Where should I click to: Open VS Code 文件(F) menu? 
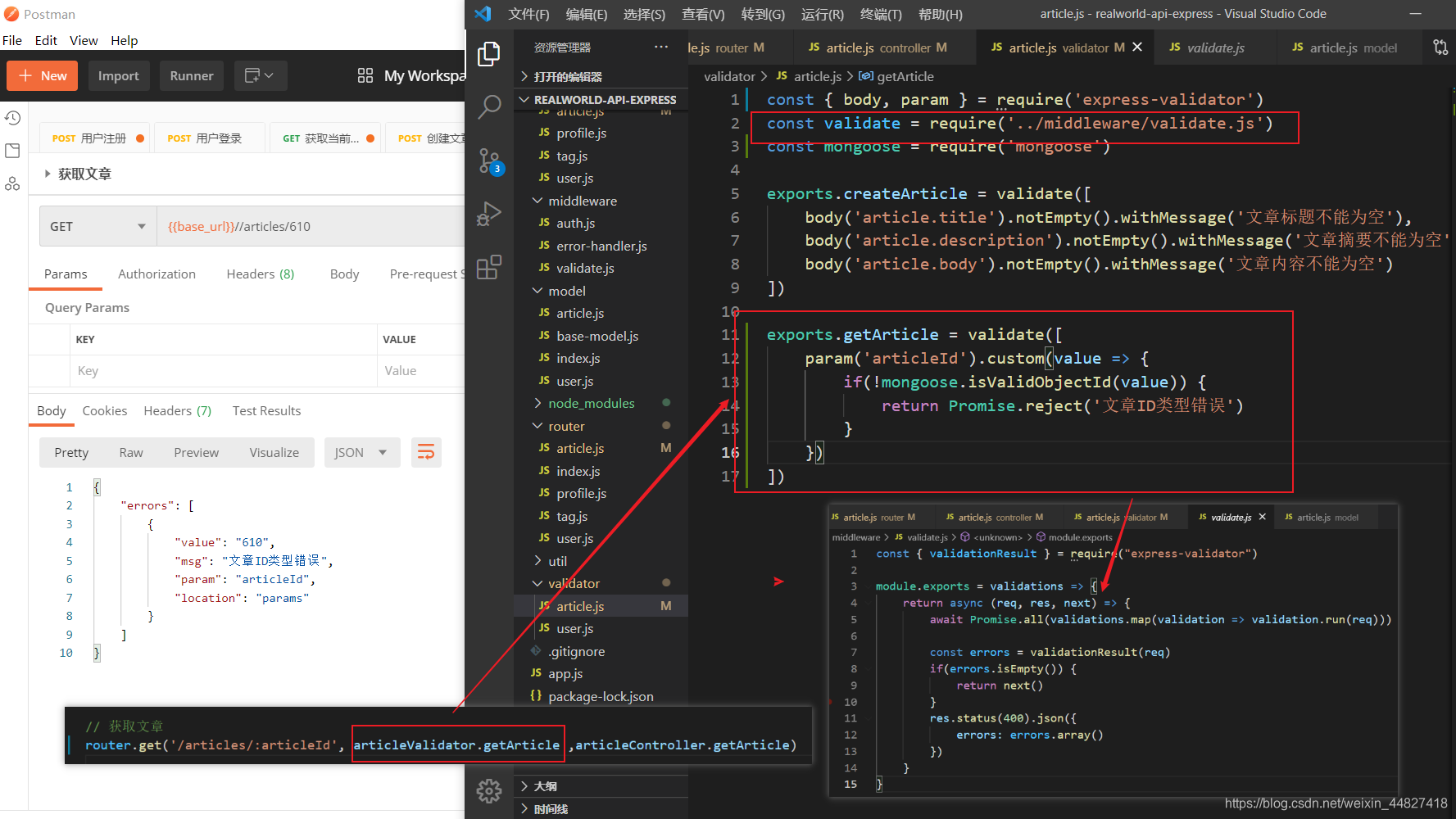tap(528, 14)
